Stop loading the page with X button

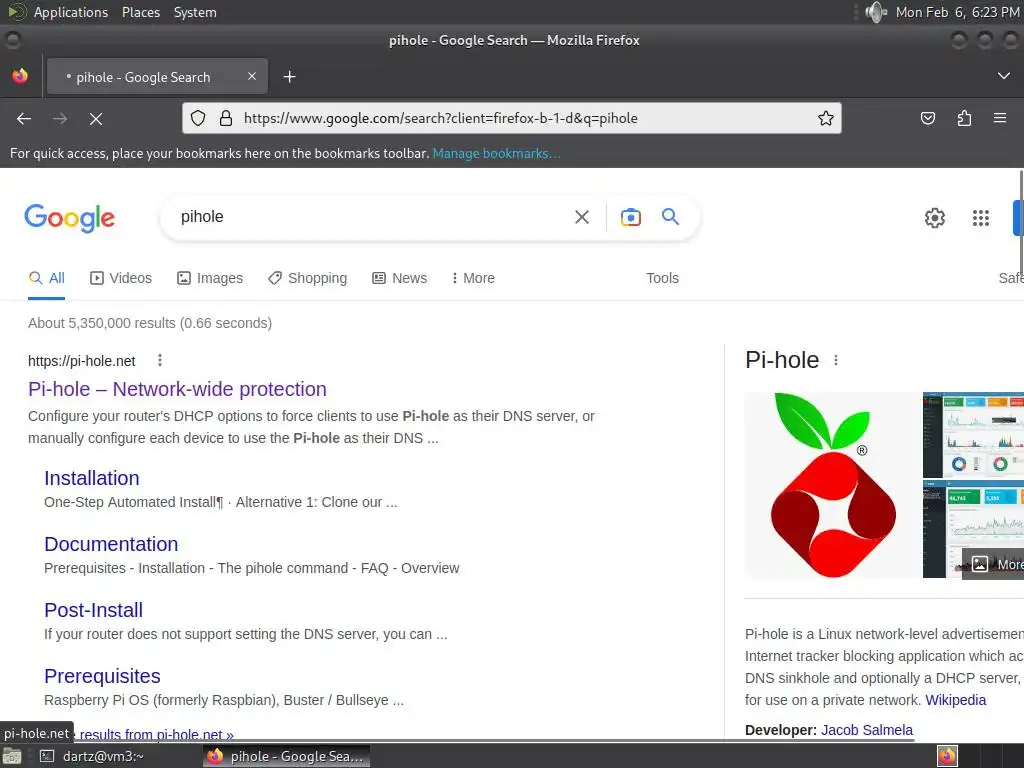(x=95, y=118)
